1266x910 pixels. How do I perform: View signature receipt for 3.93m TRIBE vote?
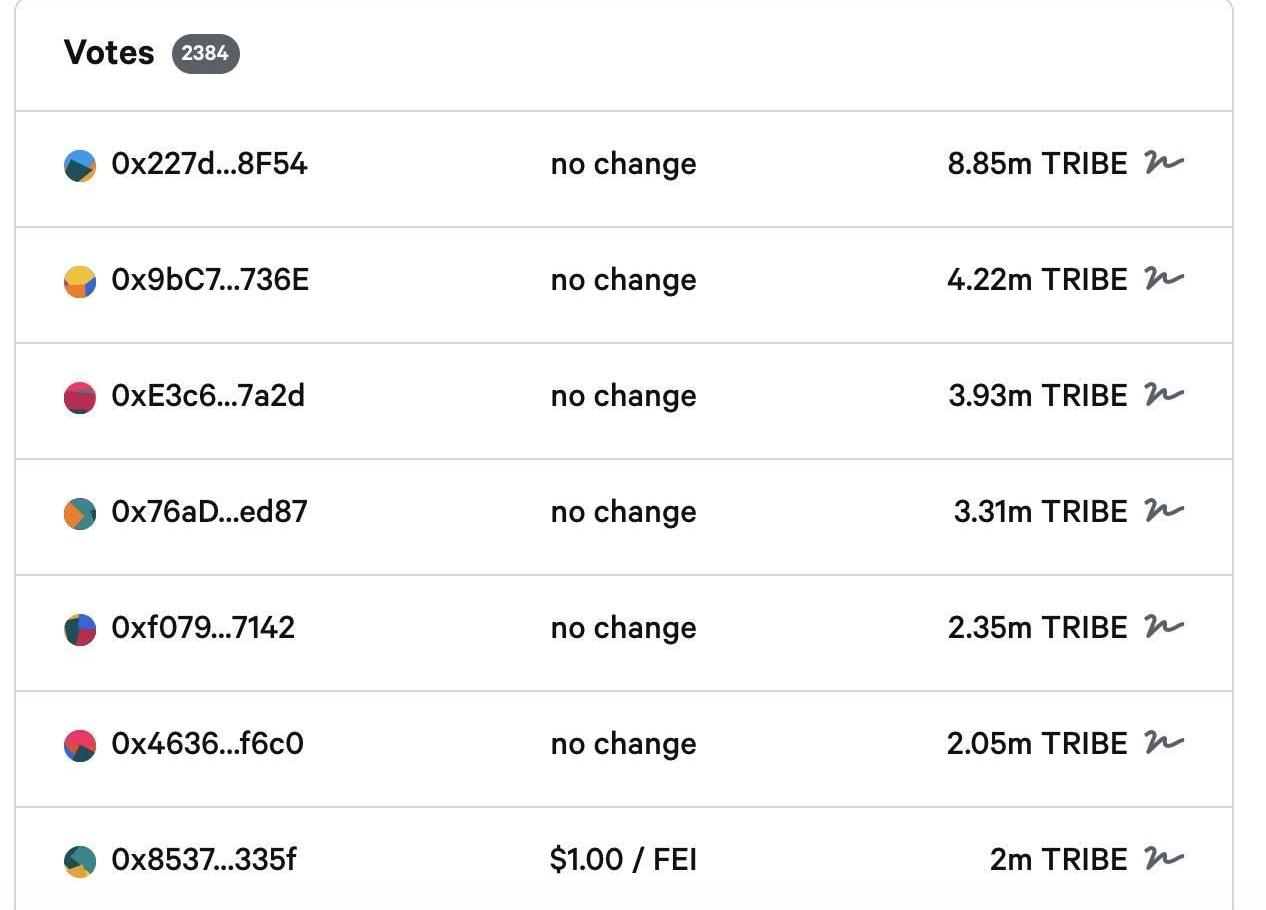click(x=1164, y=395)
